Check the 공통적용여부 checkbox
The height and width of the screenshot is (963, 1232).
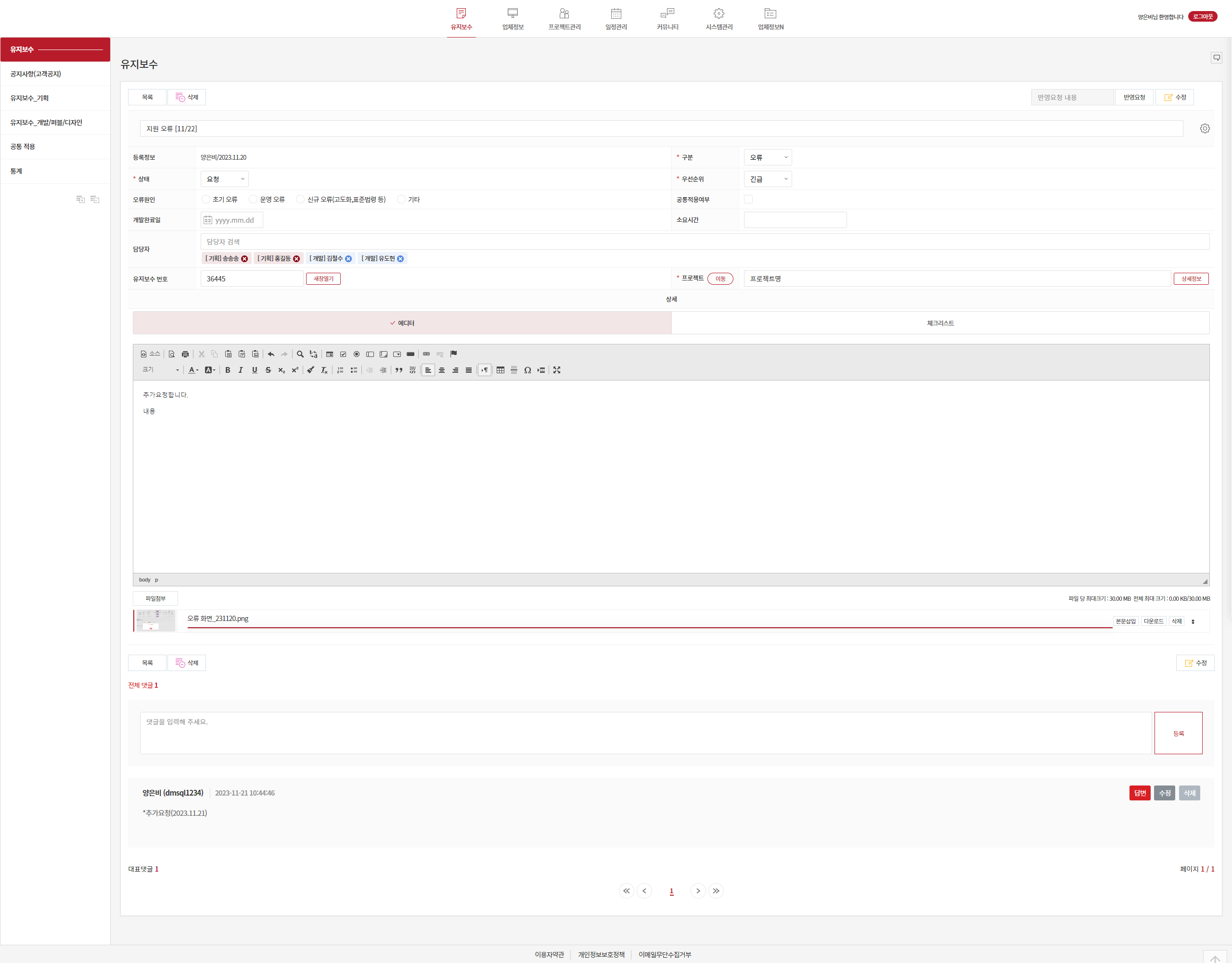tap(748, 200)
